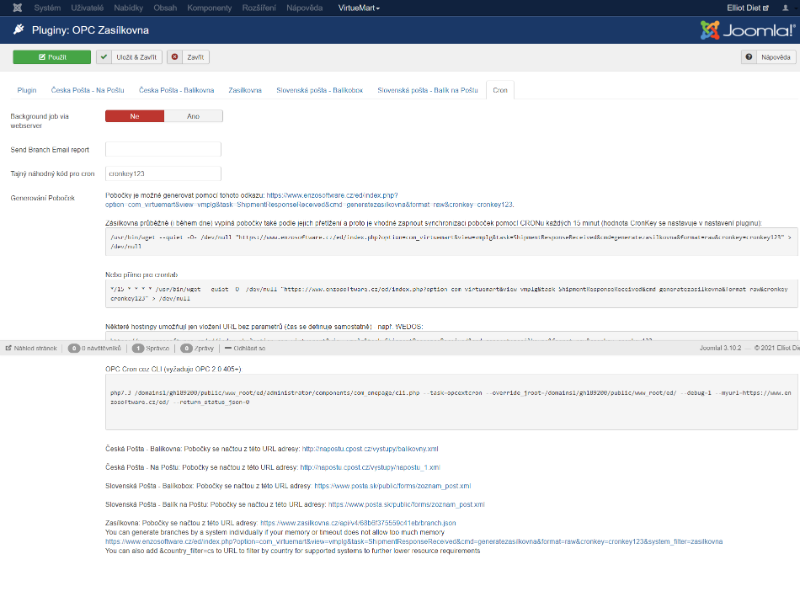Screen dimensions: 800x591
Task: Open the Nabídky menu
Action: [129, 8]
